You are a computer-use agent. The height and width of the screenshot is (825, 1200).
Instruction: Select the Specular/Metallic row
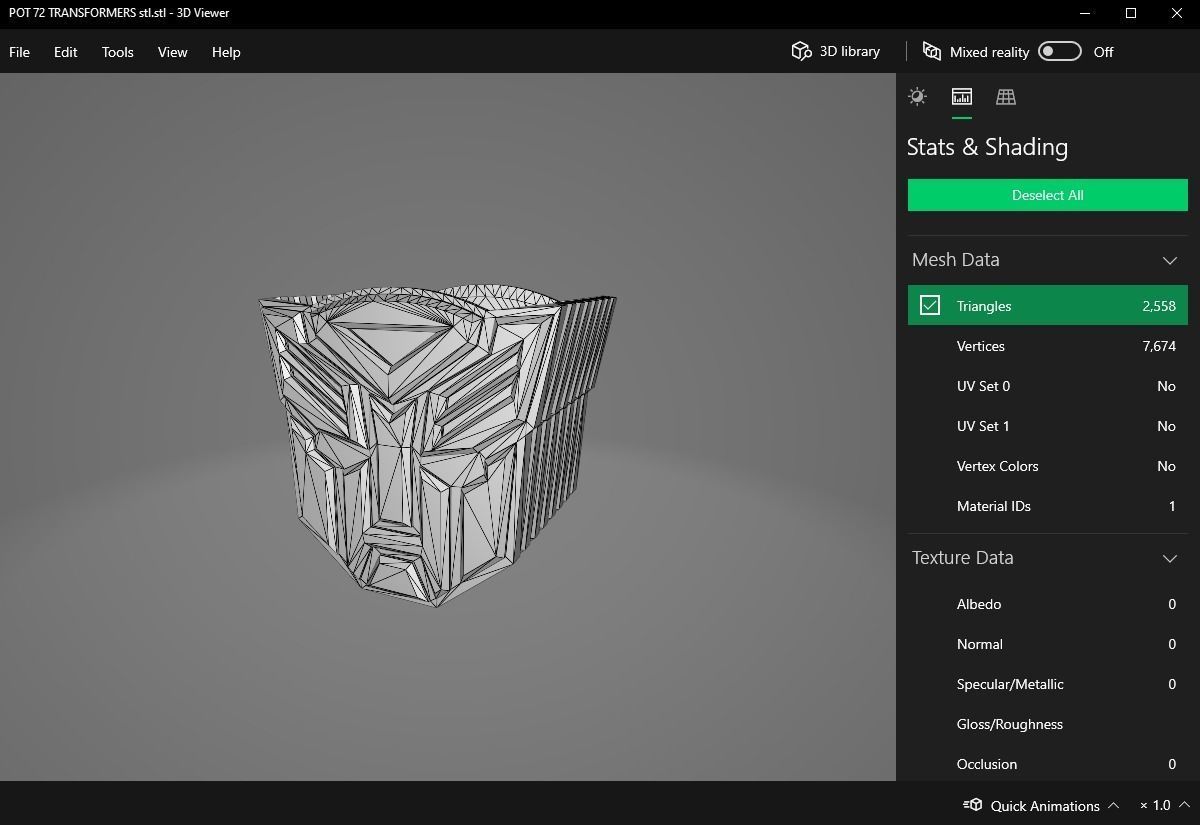click(x=1047, y=684)
